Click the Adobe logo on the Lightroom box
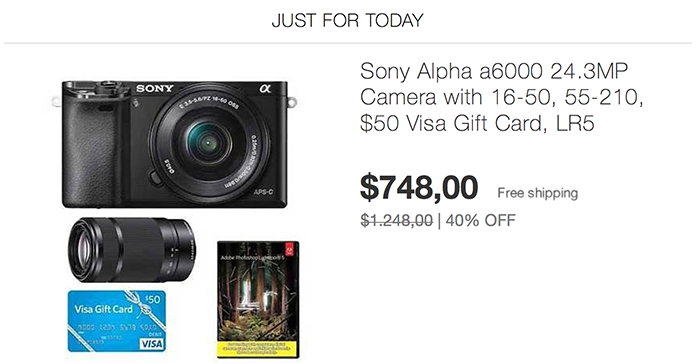The width and height of the screenshot is (700, 364). [288, 251]
